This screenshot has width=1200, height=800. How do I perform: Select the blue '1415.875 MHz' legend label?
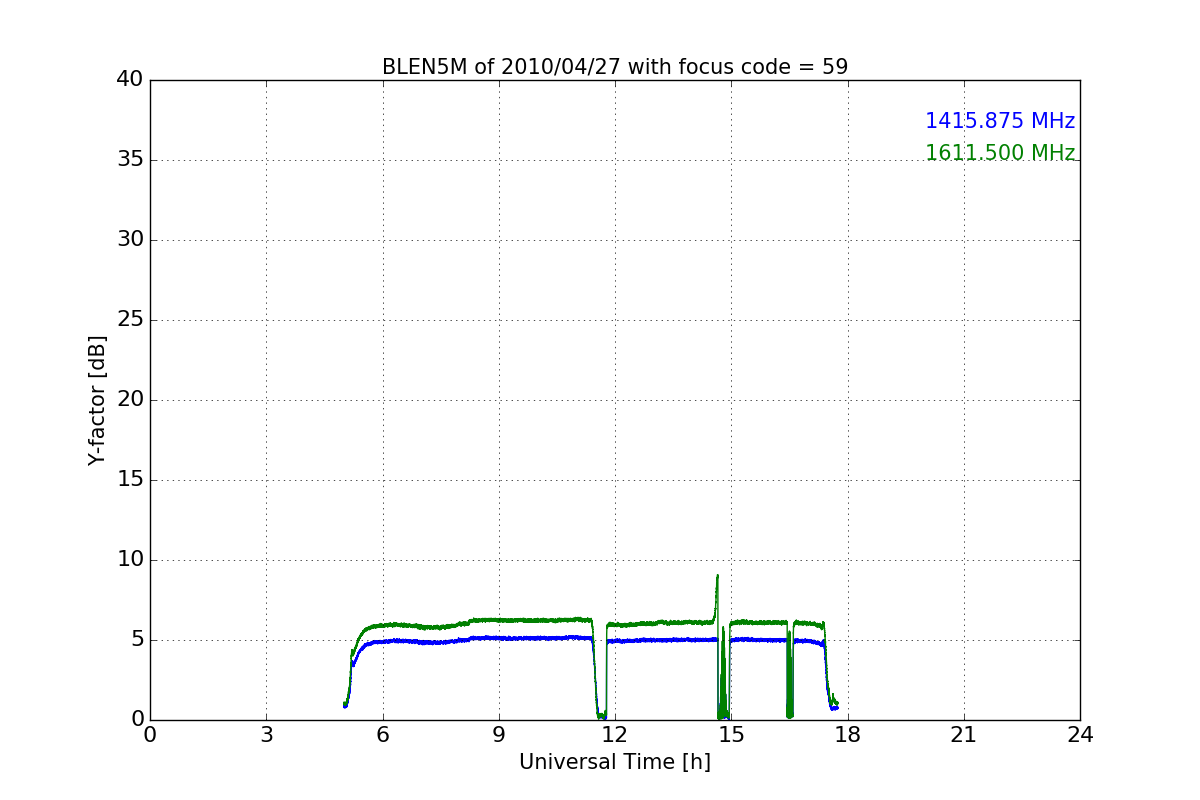1000,121
